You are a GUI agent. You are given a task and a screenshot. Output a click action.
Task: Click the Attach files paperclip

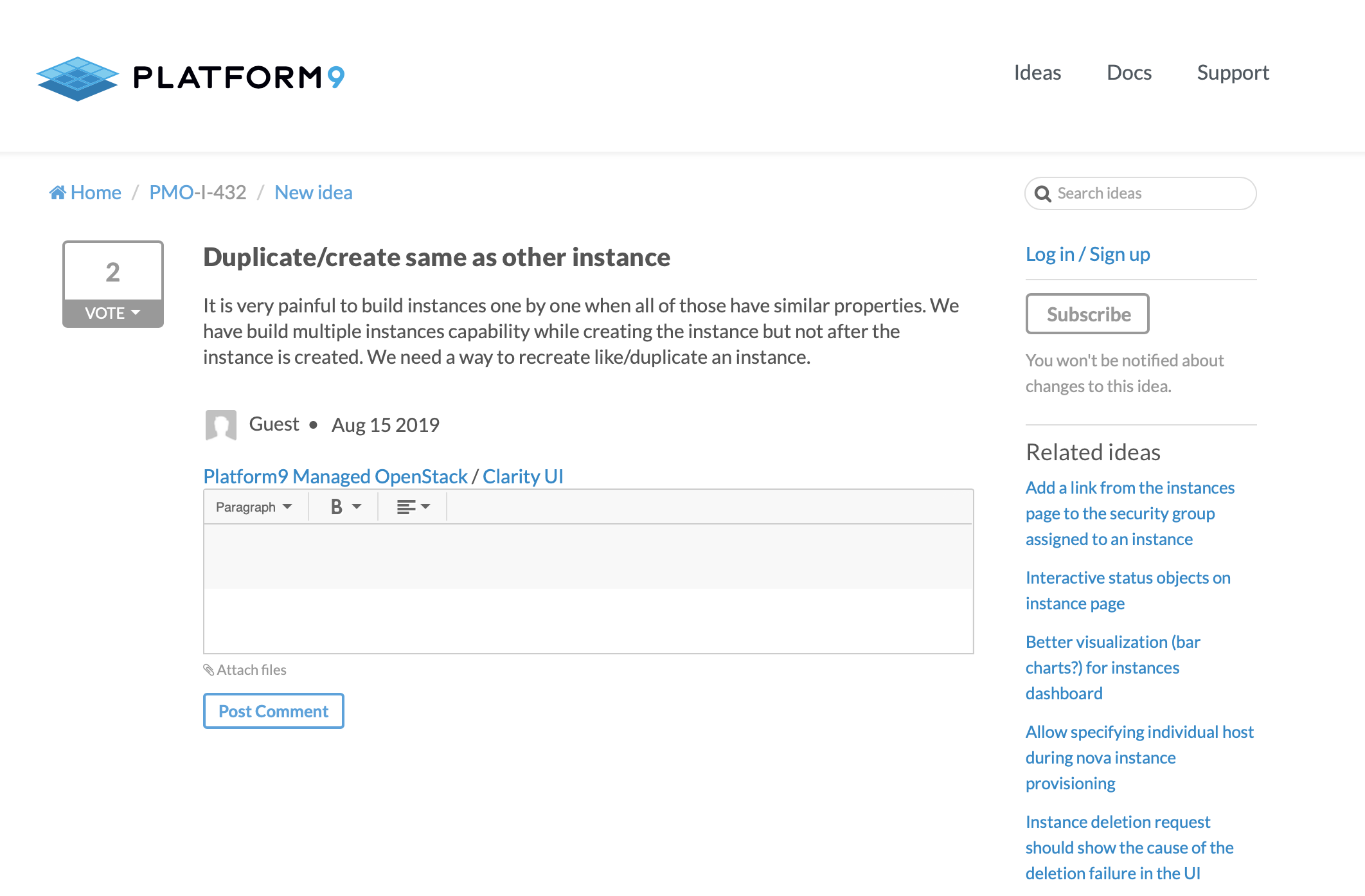click(x=209, y=670)
